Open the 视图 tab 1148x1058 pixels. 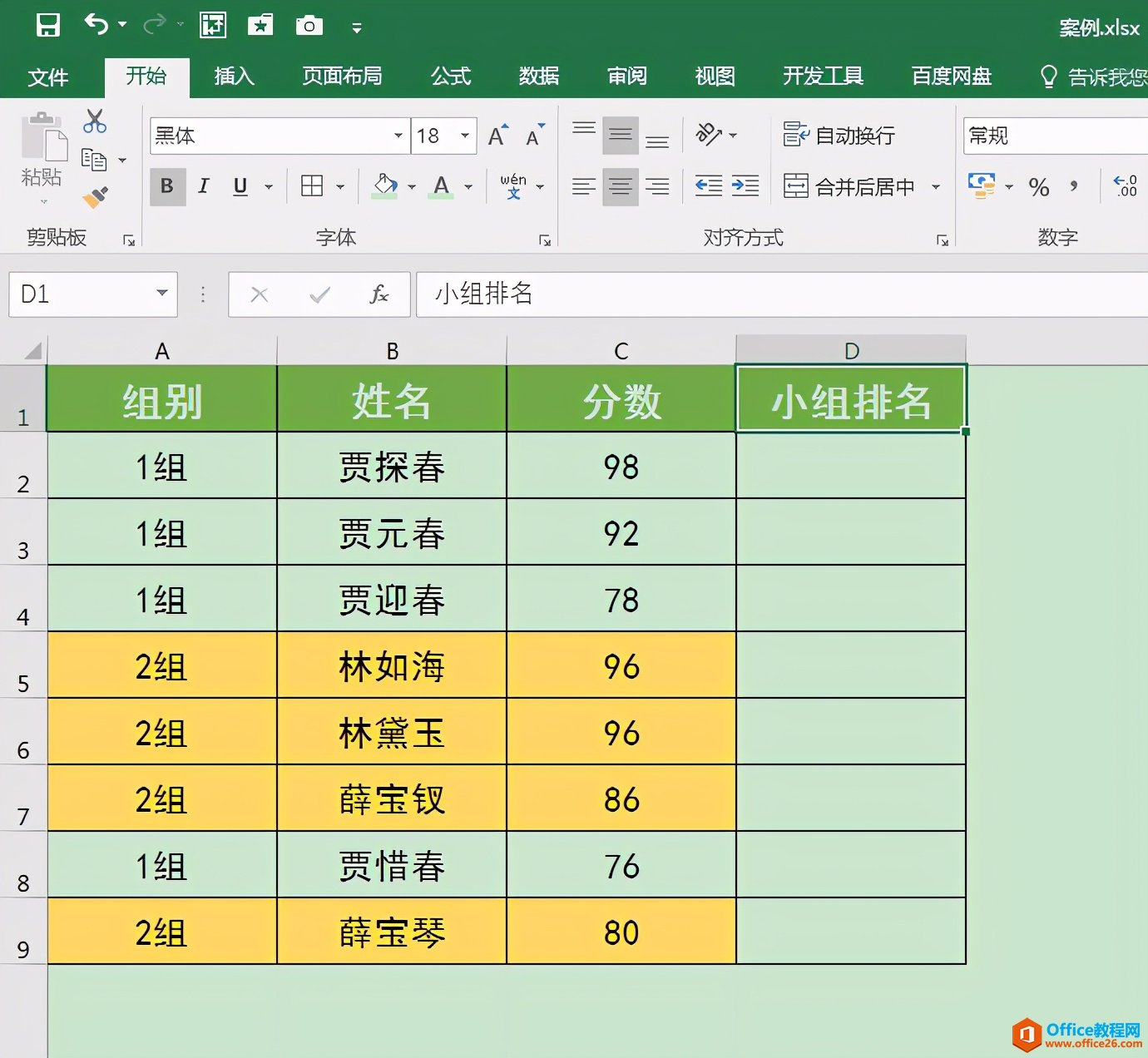coord(715,77)
